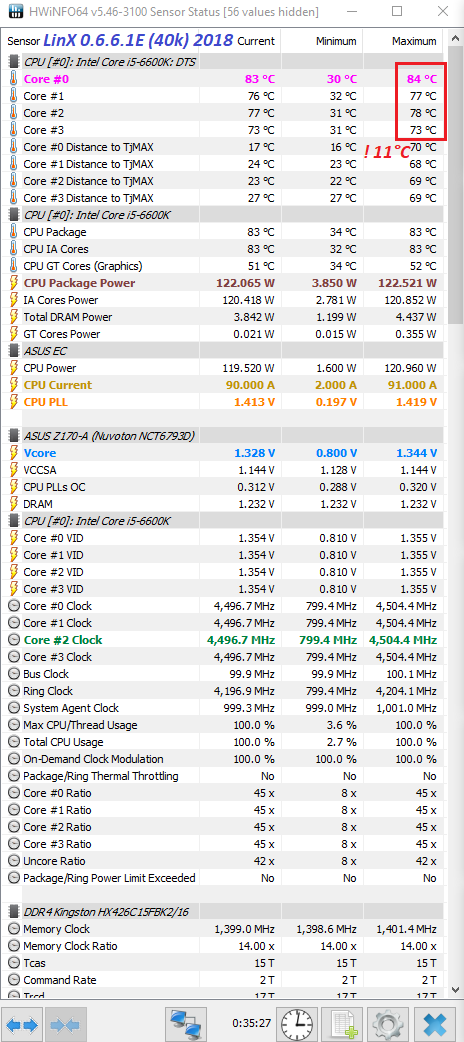Click the thermometer icon beside Core #0

tap(13, 78)
